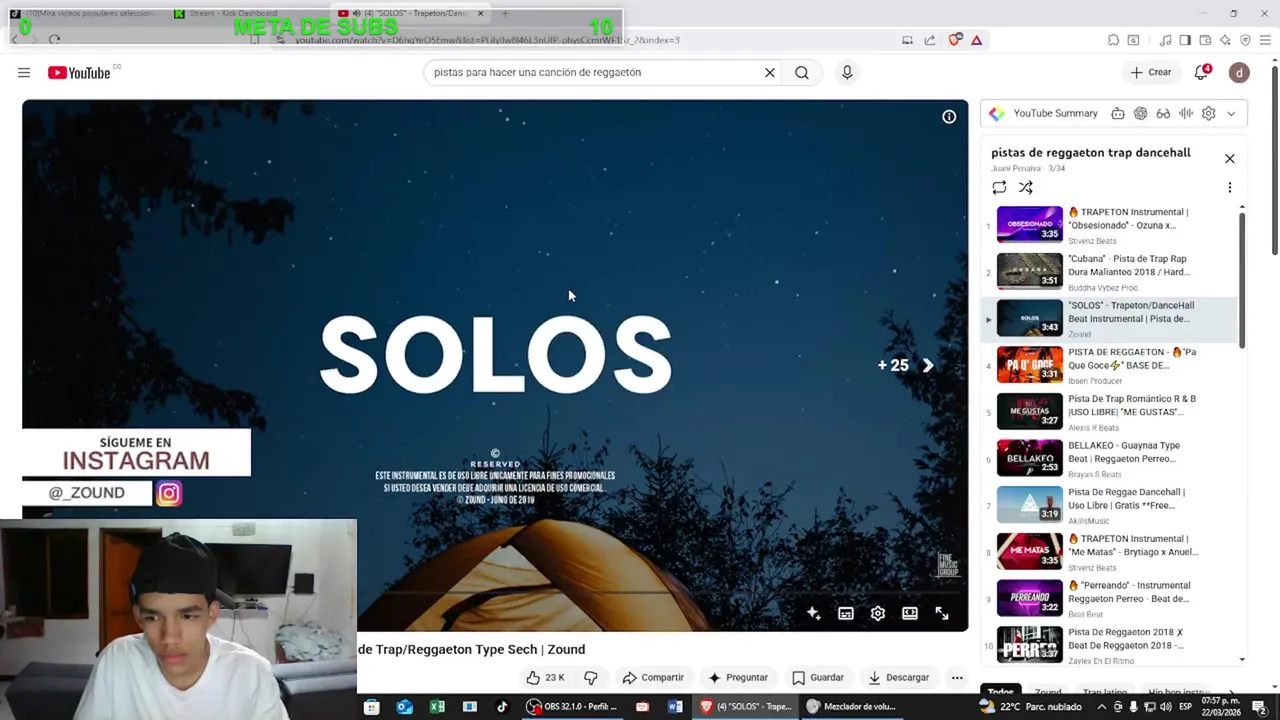Open OBS 32.1.0 from the taskbar
Screen dimensions: 1280x720
573,706
